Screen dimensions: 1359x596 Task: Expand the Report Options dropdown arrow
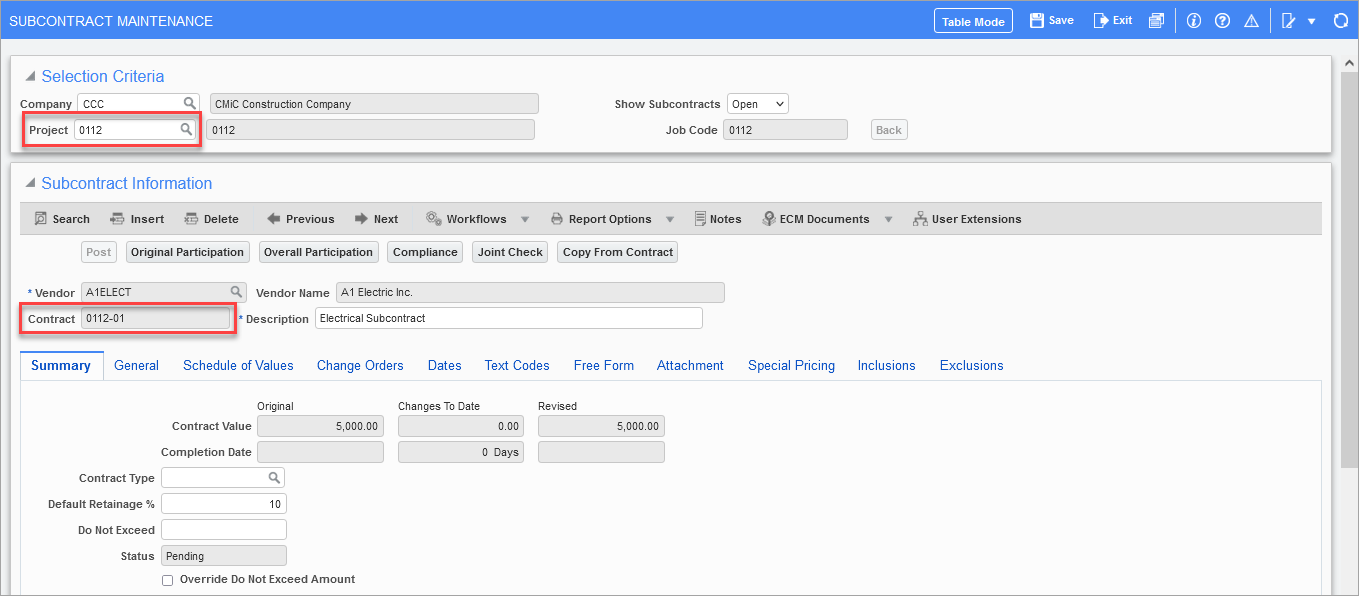pyautogui.click(x=670, y=219)
